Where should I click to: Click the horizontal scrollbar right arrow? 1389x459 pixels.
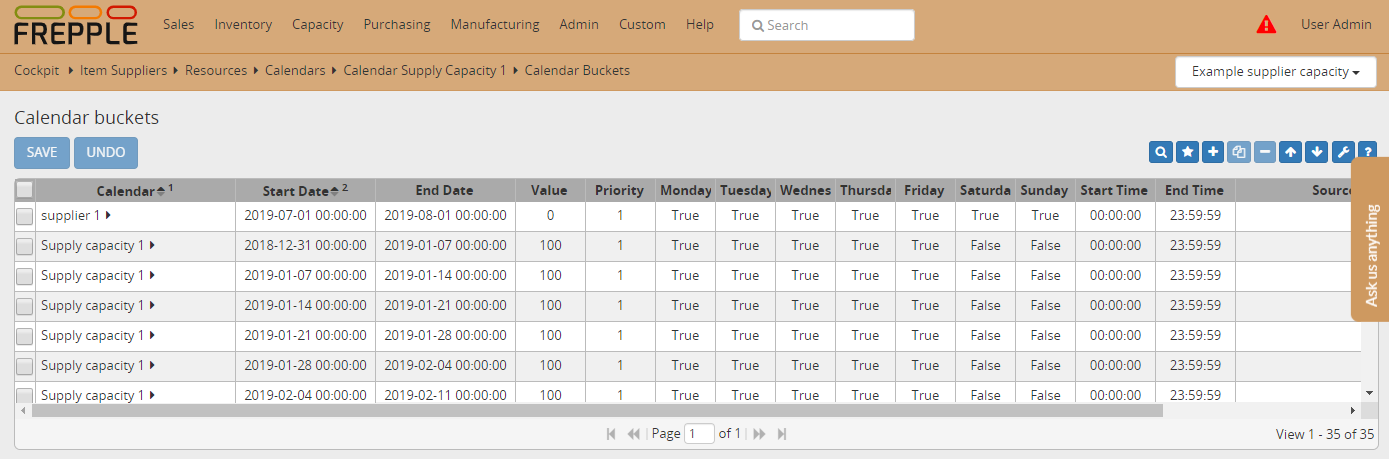[x=1353, y=410]
